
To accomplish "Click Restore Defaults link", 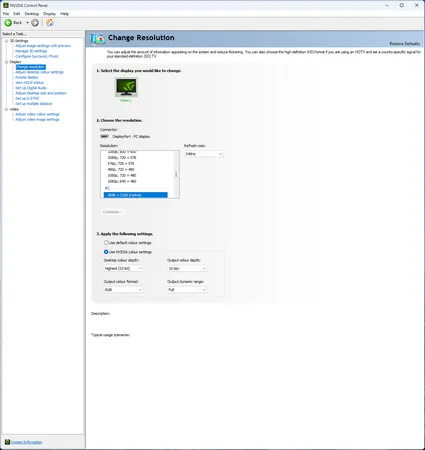I will (405, 44).
